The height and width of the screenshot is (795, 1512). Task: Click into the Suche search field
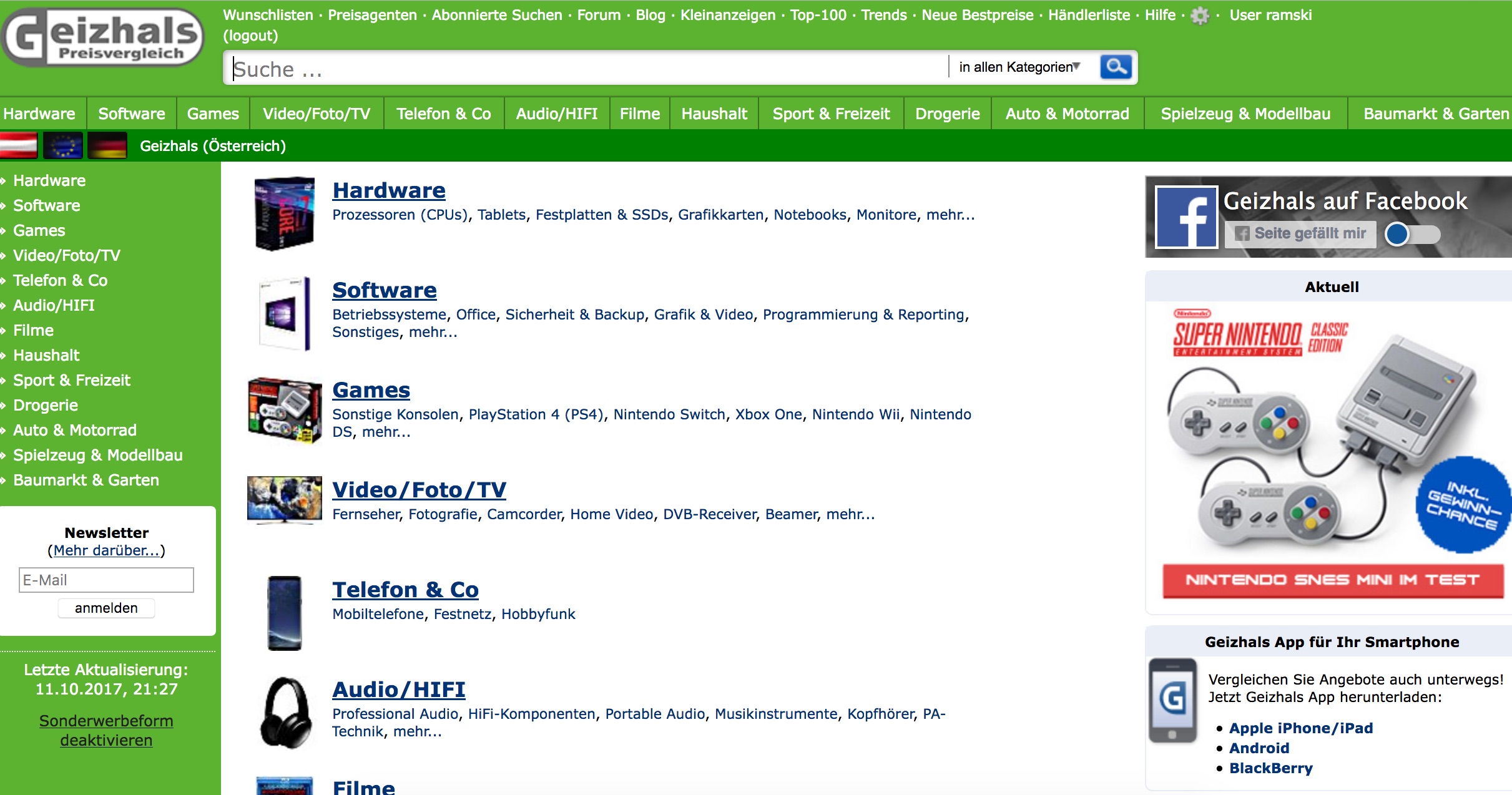(587, 68)
